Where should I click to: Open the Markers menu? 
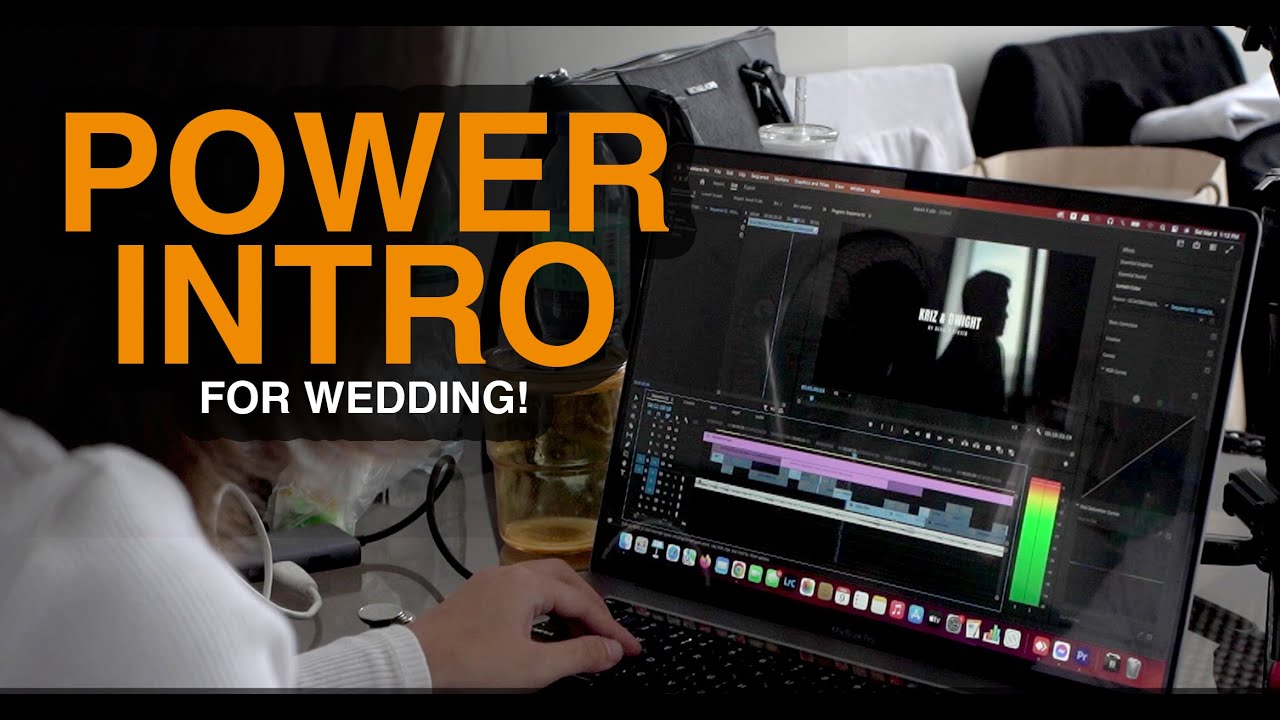tap(781, 180)
